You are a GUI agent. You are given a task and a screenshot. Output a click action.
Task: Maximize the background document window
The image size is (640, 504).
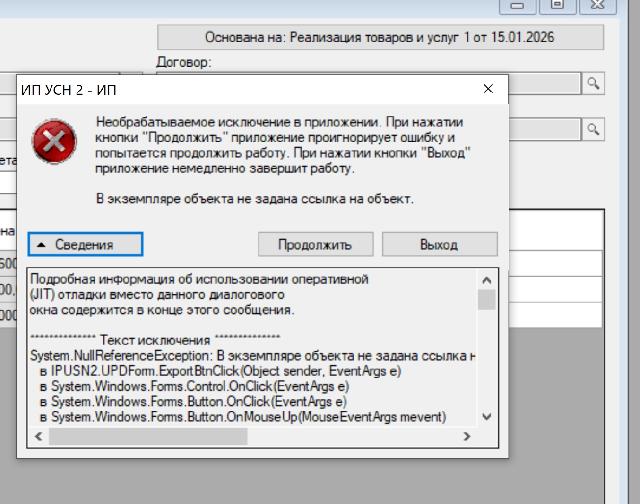(x=558, y=5)
